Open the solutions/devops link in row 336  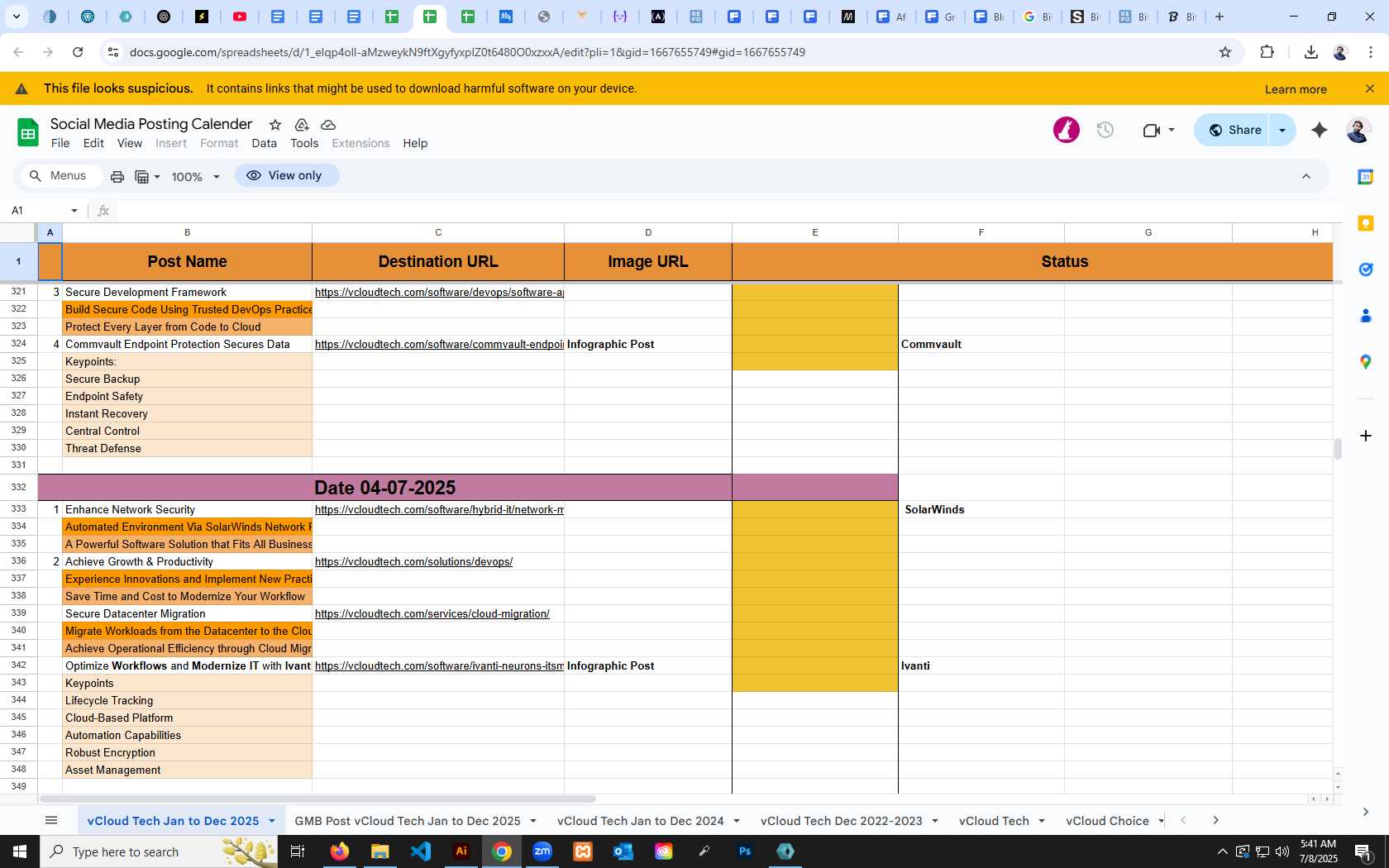tap(413, 562)
